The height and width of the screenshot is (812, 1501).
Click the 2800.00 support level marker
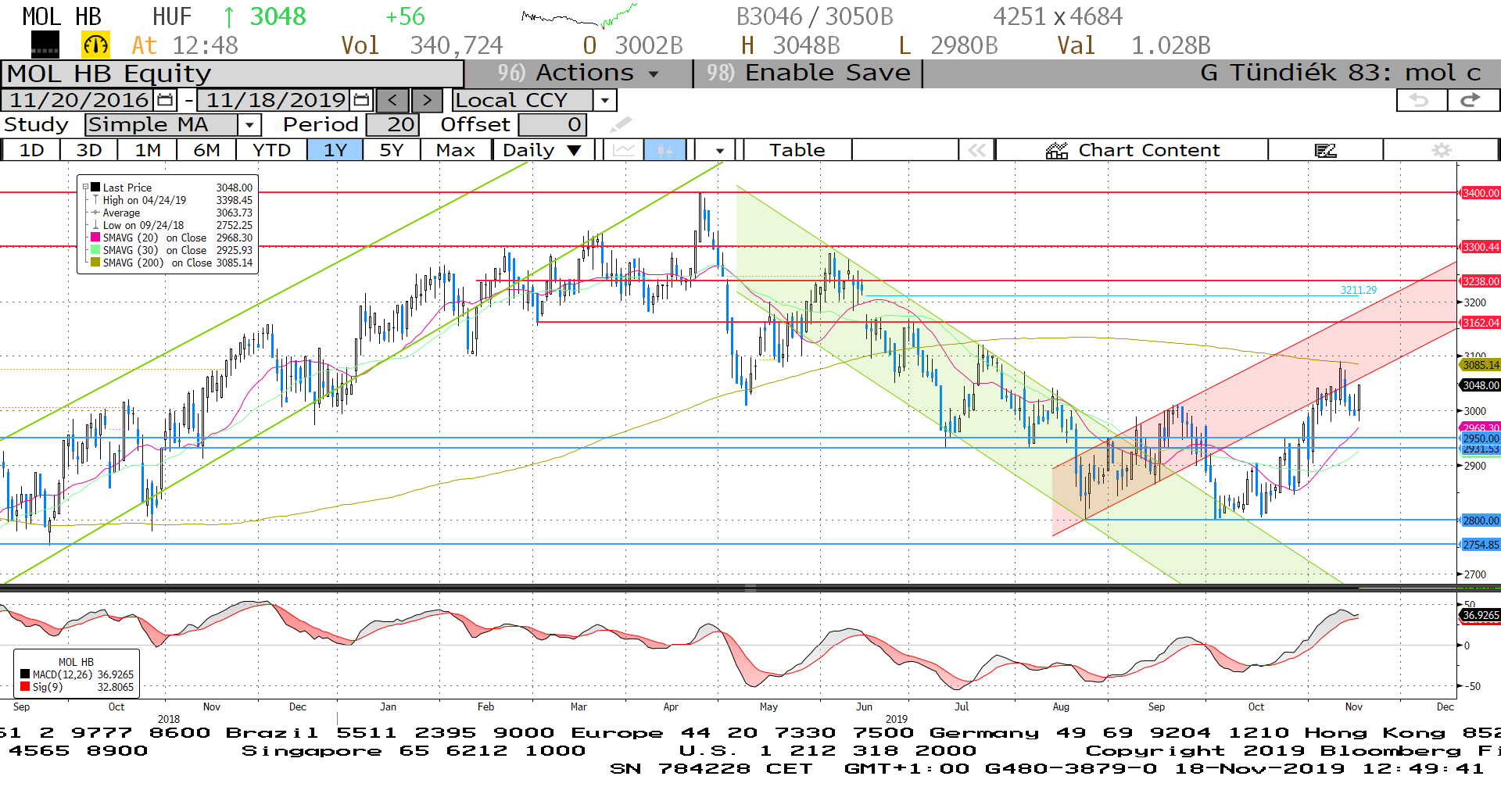pos(1480,520)
